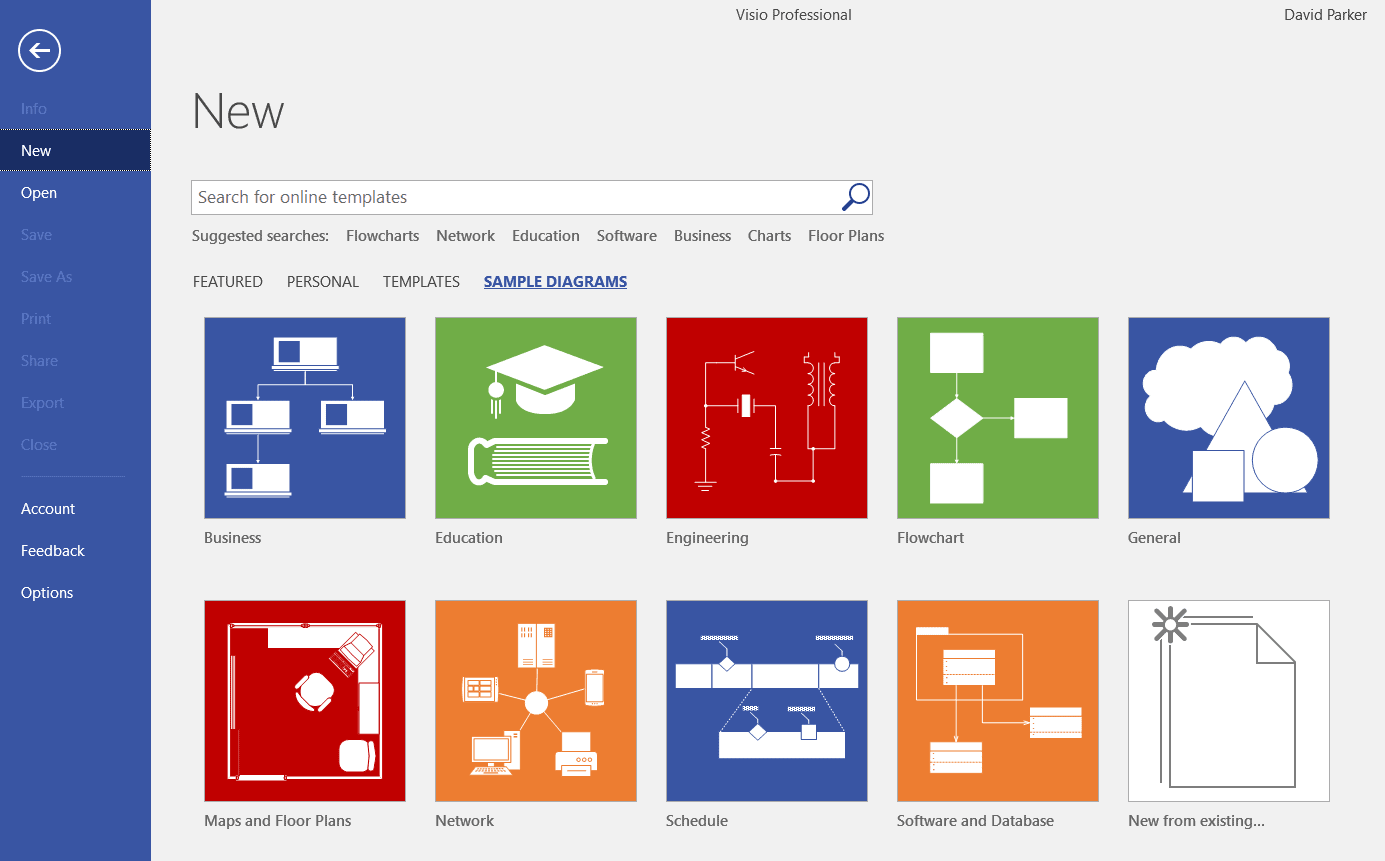Image resolution: width=1385 pixels, height=861 pixels.
Task: Open the Engineering sample diagram
Action: tap(766, 417)
